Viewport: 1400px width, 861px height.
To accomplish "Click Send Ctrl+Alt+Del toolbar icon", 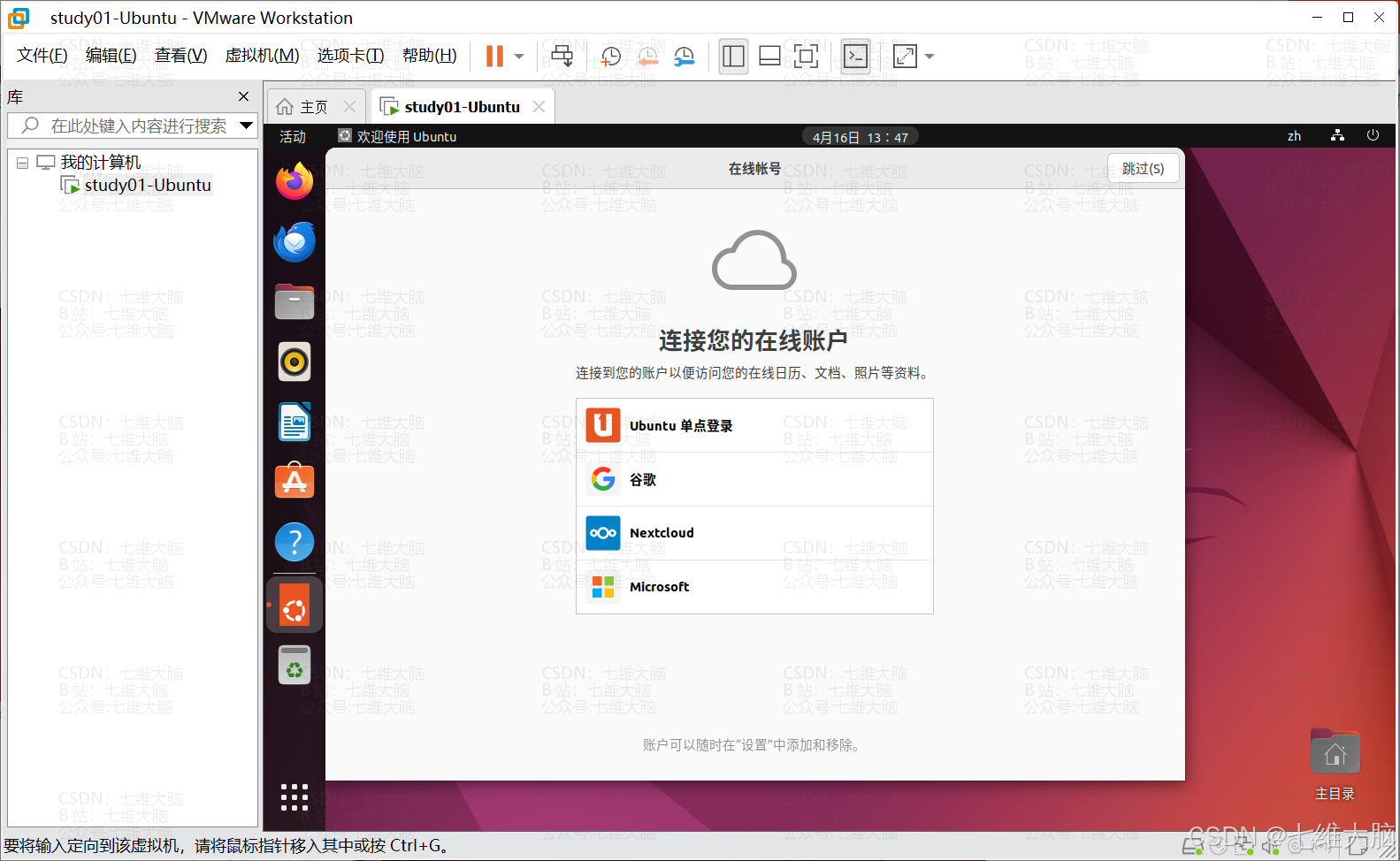I will pyautogui.click(x=562, y=57).
